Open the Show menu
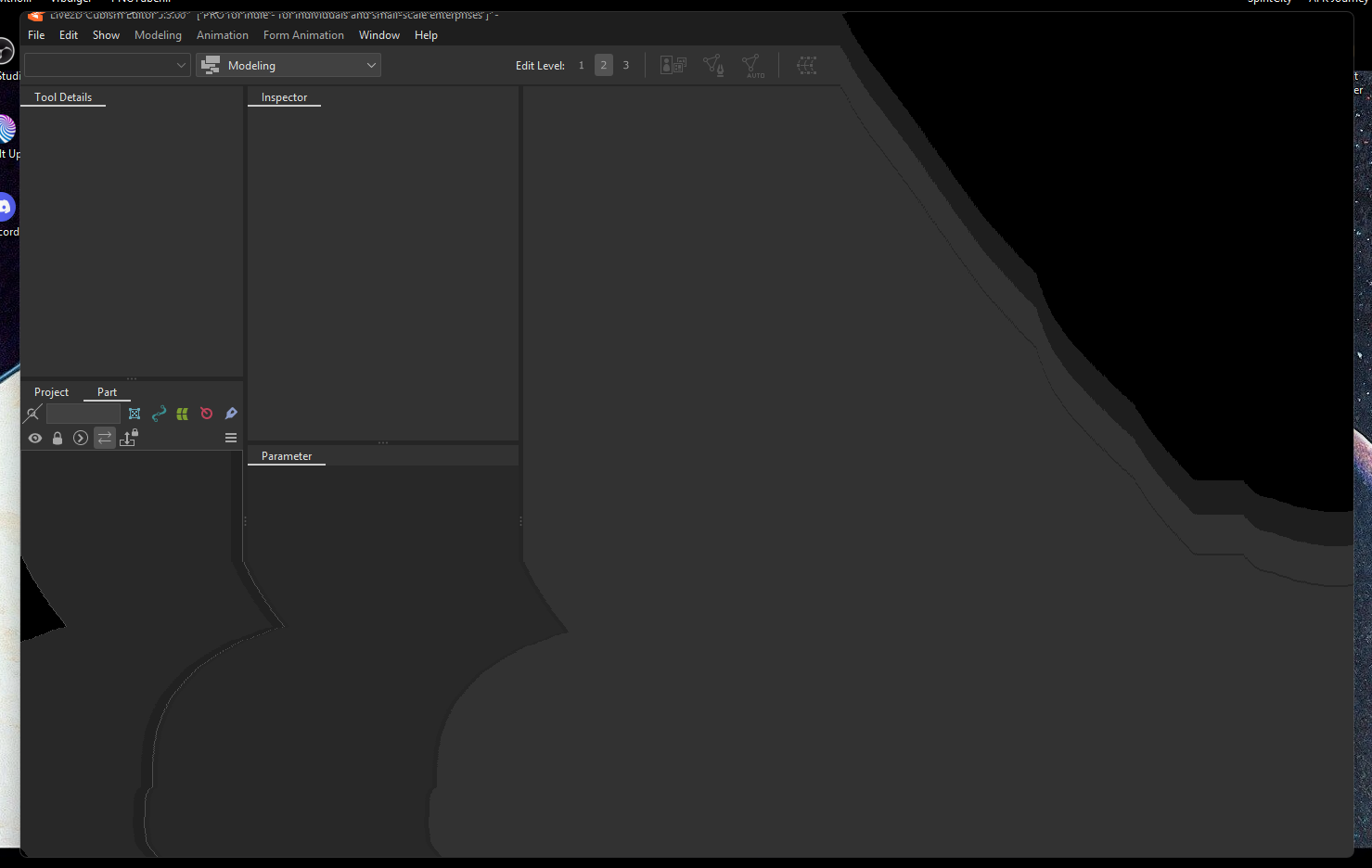The height and width of the screenshot is (868, 1372). click(106, 35)
